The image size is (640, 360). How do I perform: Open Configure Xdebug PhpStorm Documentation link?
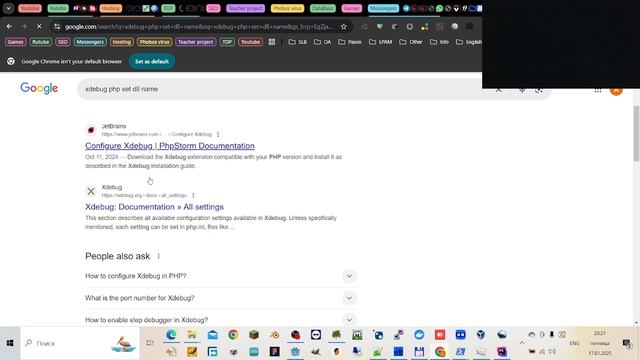[170, 146]
